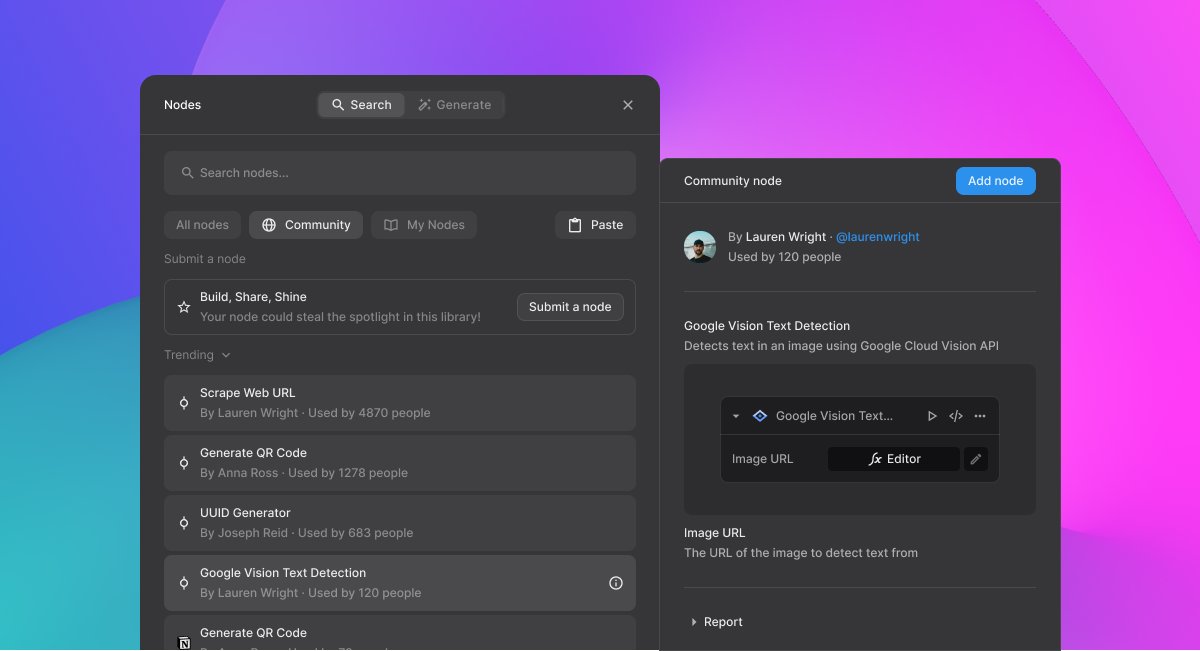1200x651 pixels.
Task: Click the magnifier icon in search field
Action: (187, 173)
